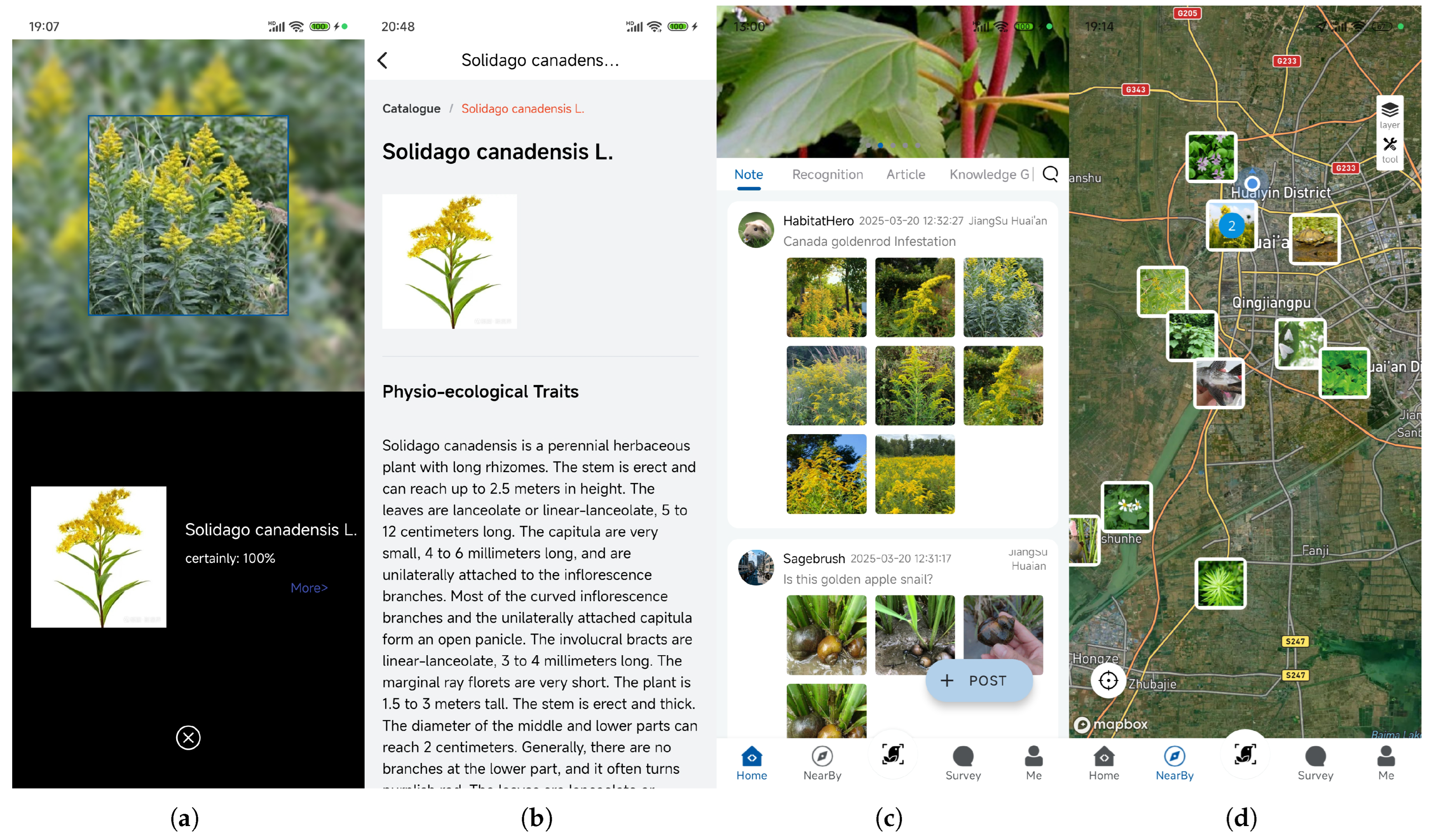Tap Home icon in the map screen bar
Viewport: 1430px width, 840px height.
(x=1104, y=763)
